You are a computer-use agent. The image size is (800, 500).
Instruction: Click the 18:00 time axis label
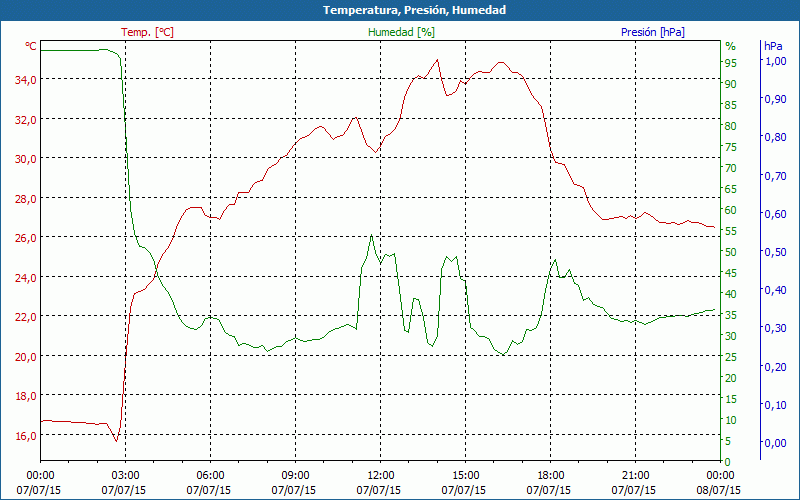pos(551,476)
